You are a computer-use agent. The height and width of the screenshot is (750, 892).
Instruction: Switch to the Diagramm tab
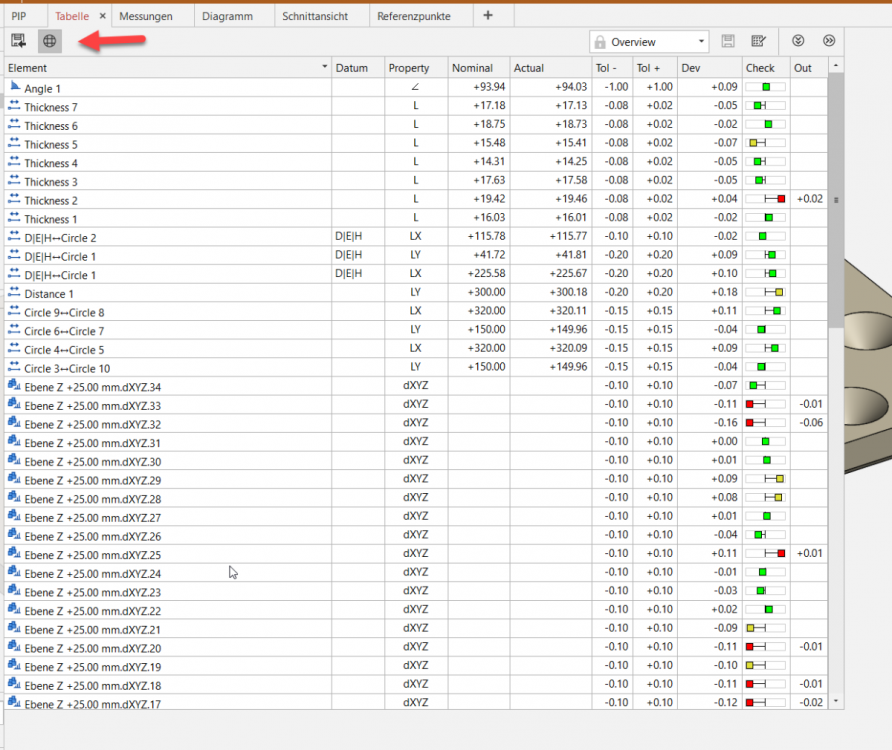point(227,17)
